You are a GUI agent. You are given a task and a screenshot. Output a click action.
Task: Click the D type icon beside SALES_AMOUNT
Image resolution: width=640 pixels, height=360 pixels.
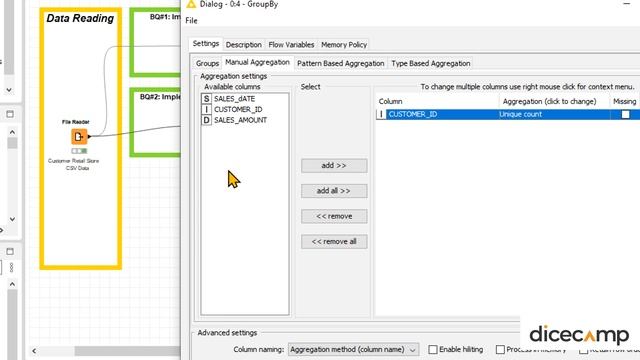click(x=207, y=120)
